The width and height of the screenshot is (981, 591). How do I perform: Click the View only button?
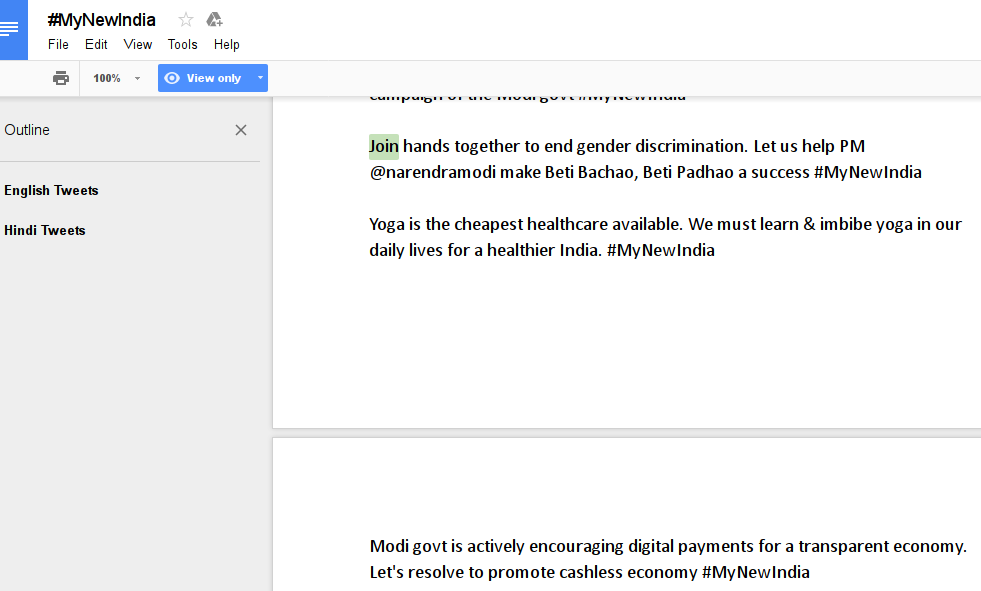pos(205,78)
